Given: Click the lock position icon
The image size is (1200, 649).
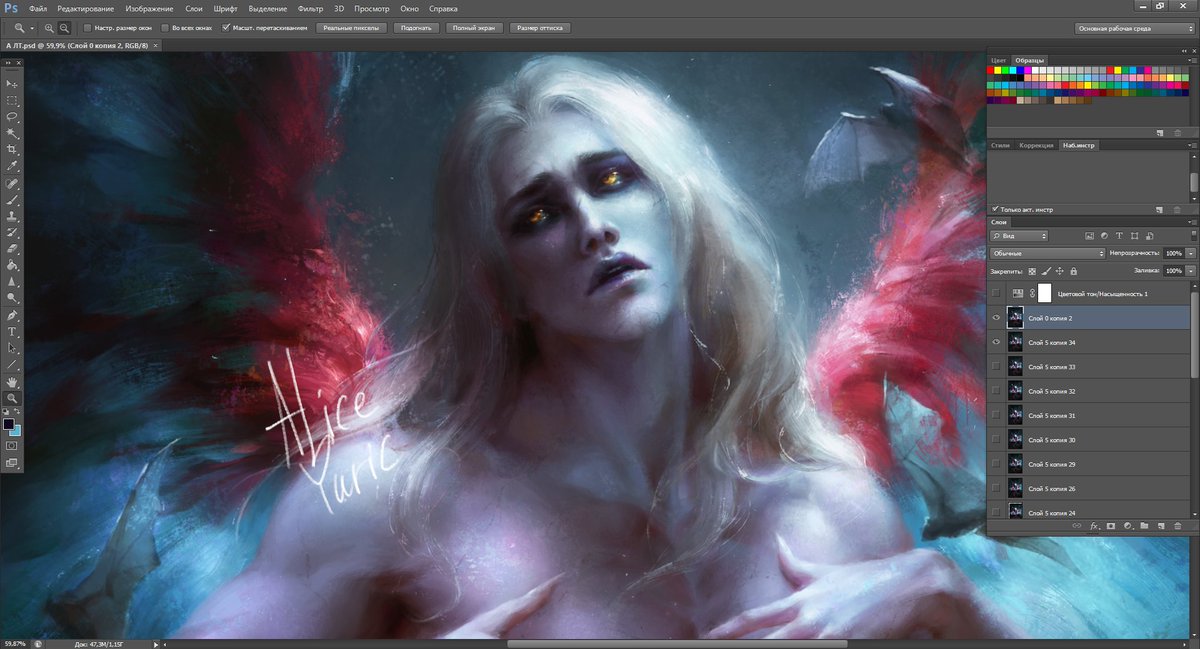Looking at the screenshot, I should (x=1059, y=271).
